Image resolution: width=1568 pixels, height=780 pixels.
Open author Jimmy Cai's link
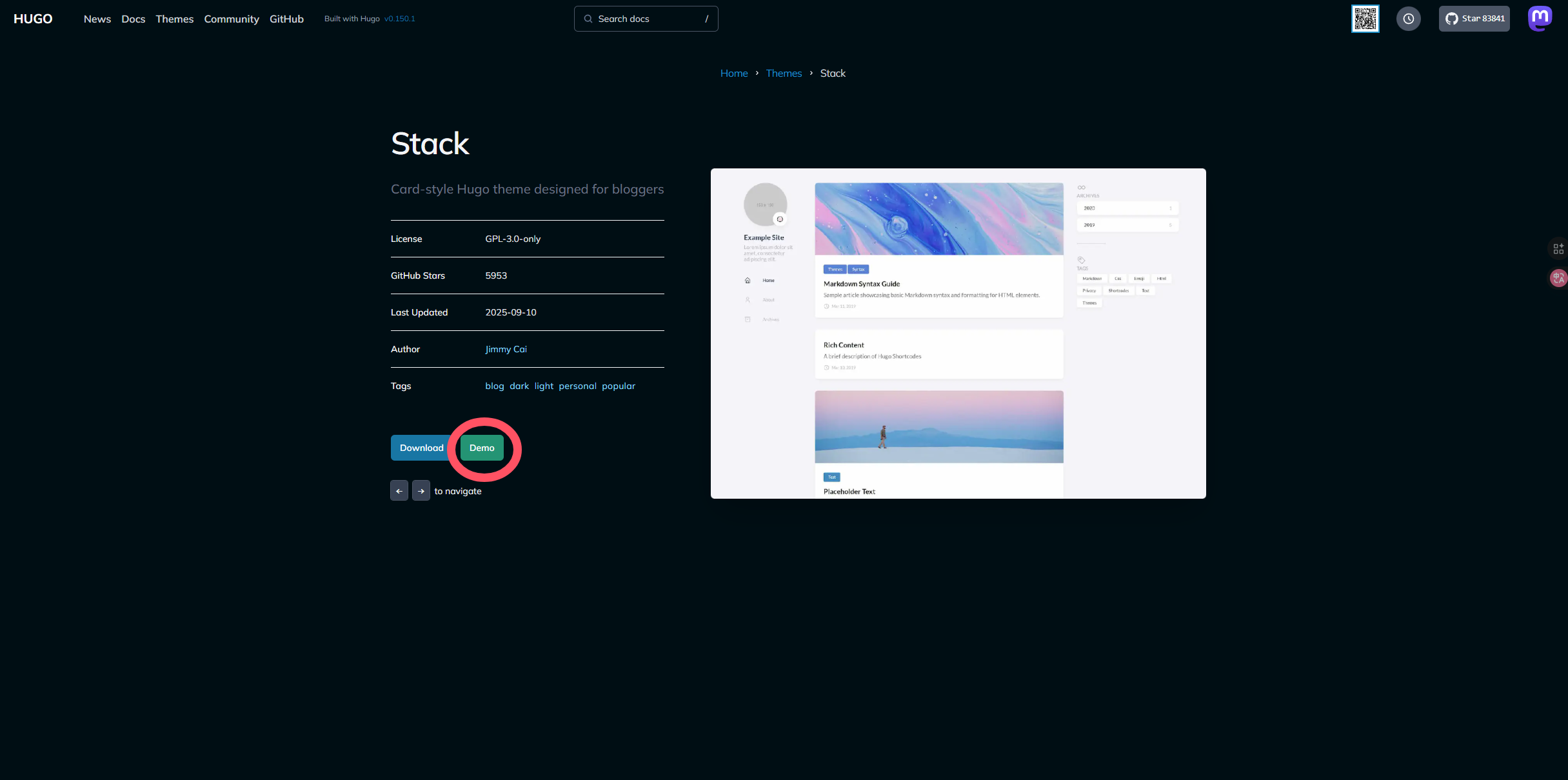click(x=506, y=349)
